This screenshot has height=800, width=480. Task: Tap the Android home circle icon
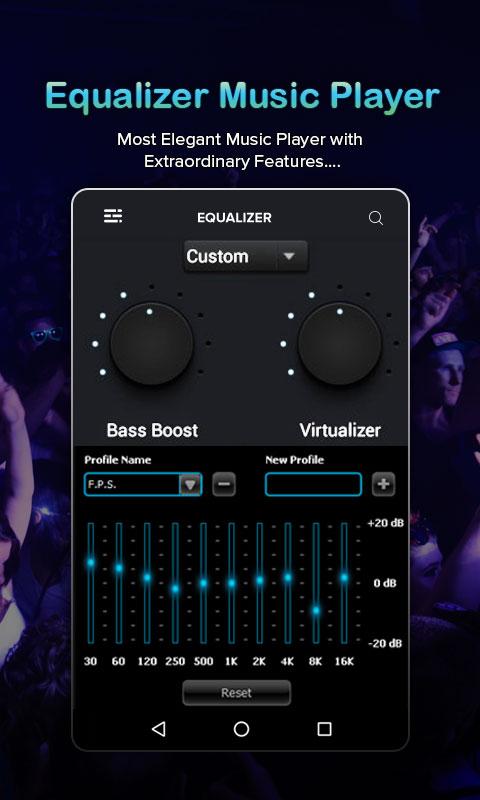click(241, 729)
